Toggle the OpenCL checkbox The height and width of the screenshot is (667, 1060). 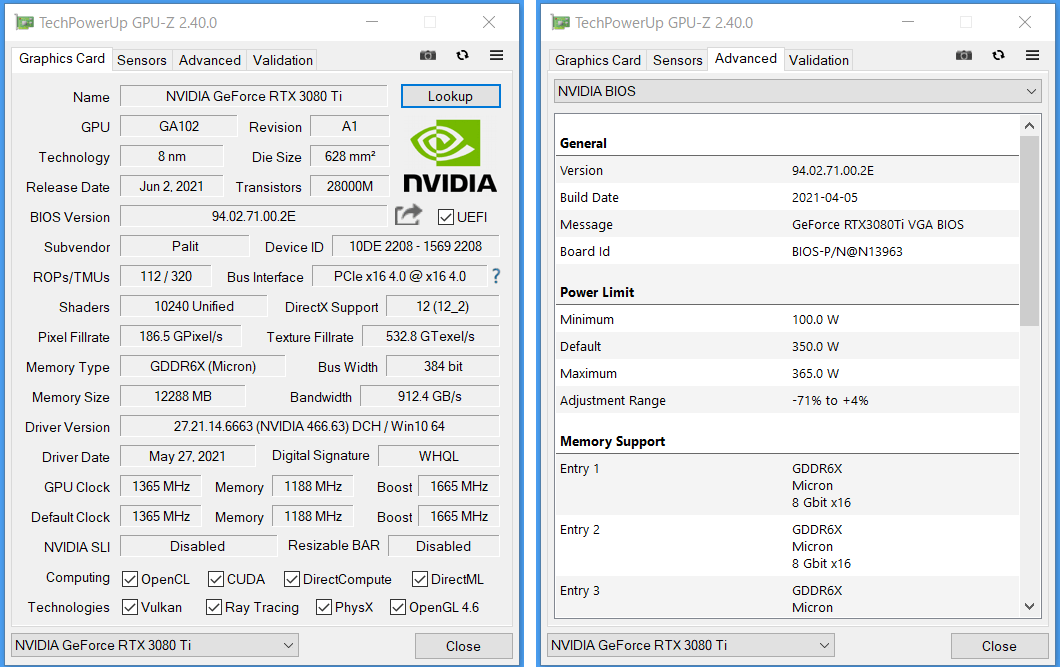click(130, 579)
